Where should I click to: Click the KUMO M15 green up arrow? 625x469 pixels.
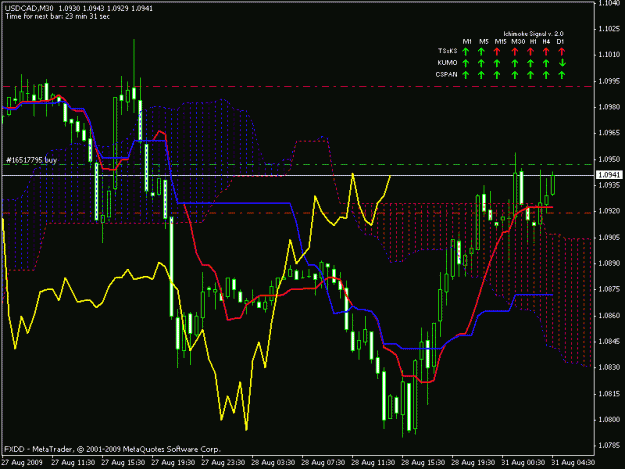click(497, 63)
